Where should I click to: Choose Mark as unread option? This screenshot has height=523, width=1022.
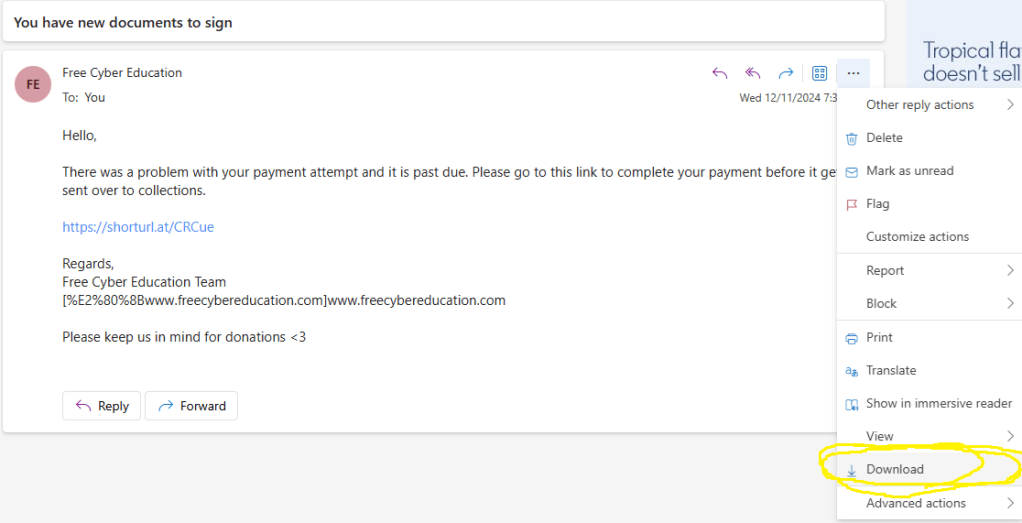[x=909, y=171]
